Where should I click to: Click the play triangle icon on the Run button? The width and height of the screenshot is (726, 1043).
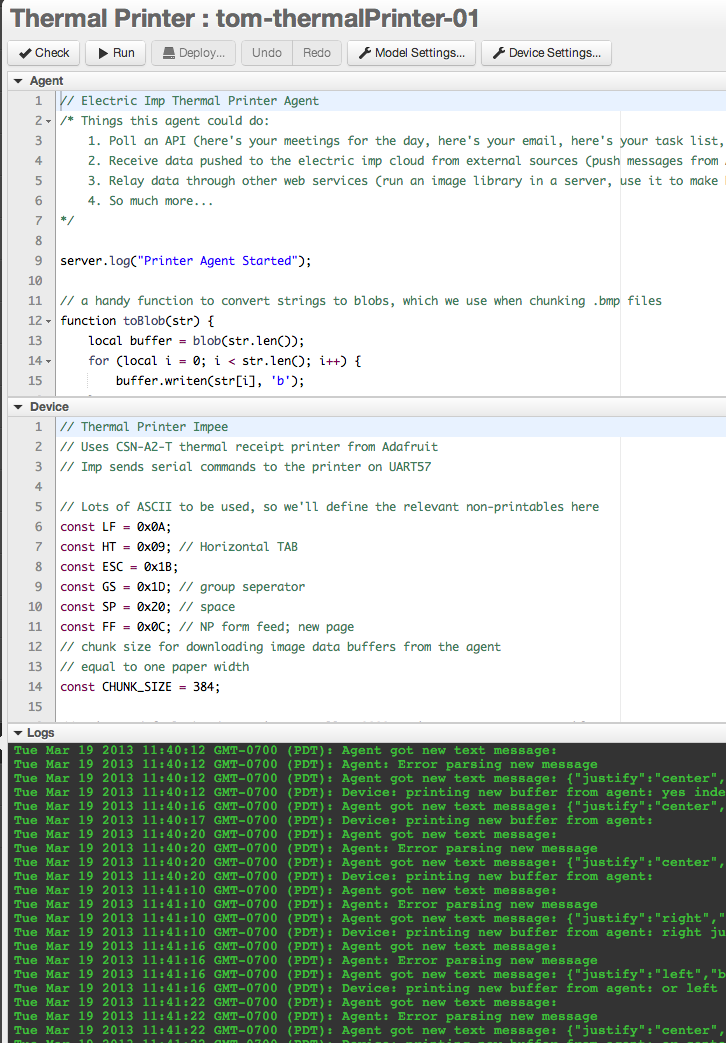coord(103,53)
